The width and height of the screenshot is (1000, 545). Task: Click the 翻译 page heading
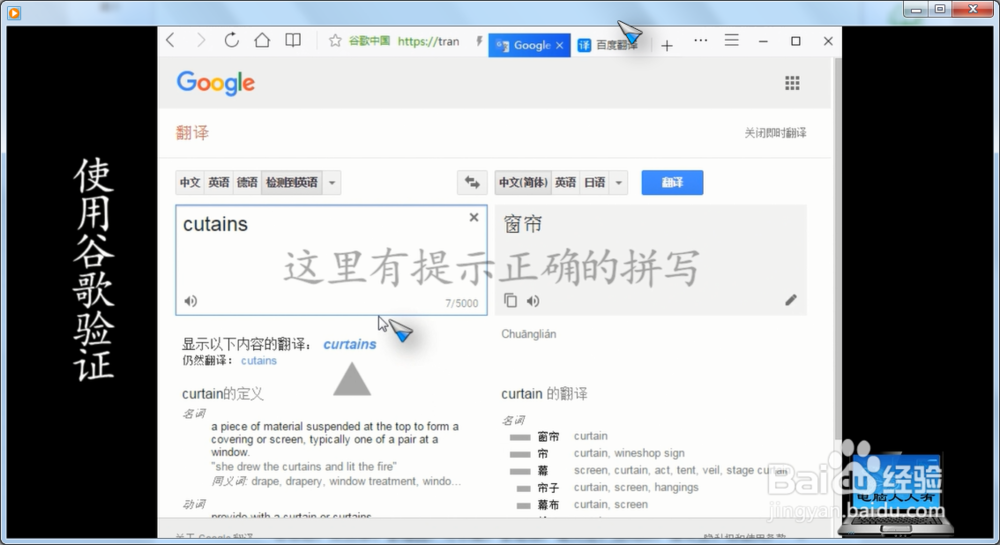(193, 133)
